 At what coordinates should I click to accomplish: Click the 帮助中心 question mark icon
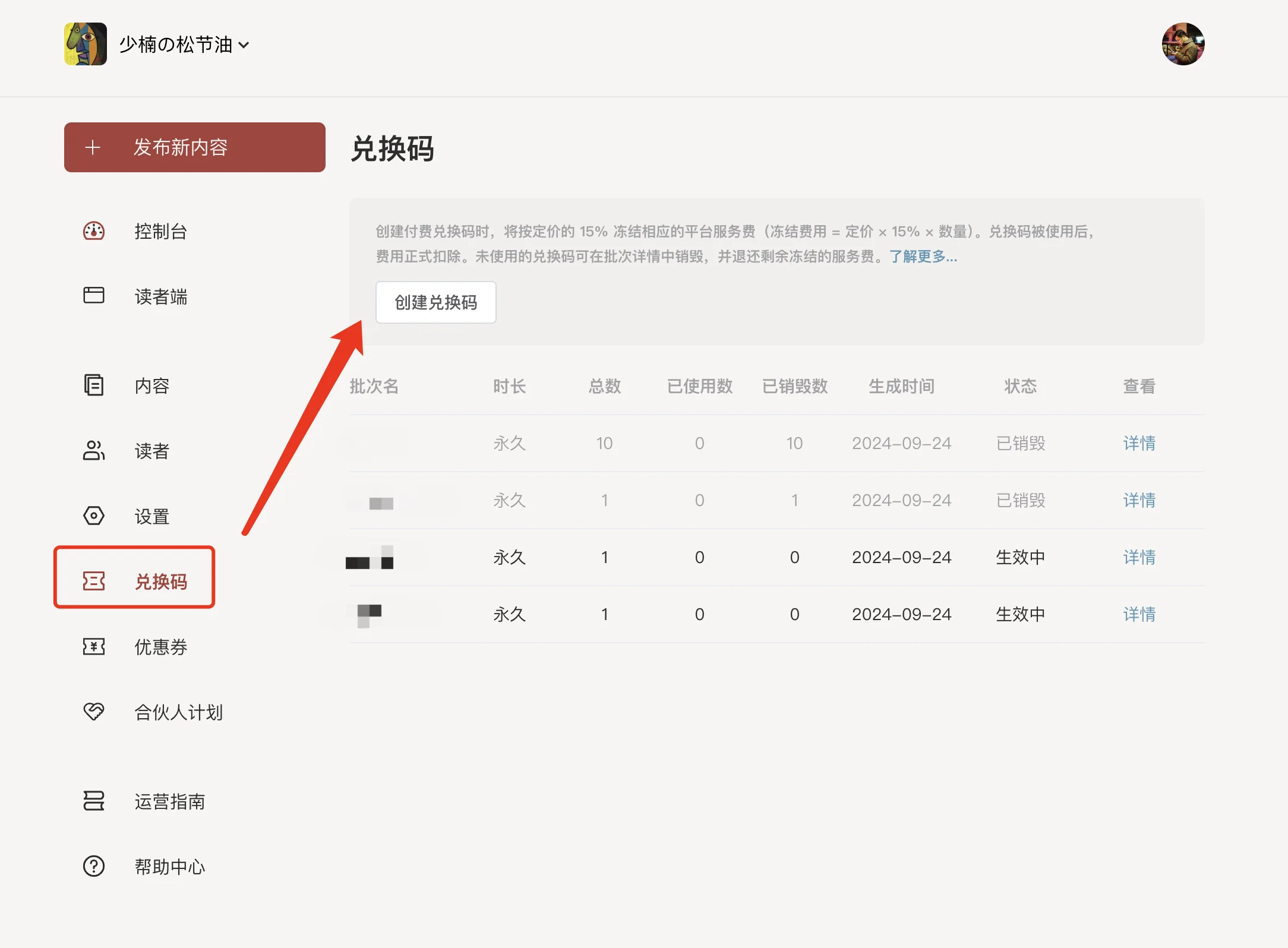click(x=94, y=866)
